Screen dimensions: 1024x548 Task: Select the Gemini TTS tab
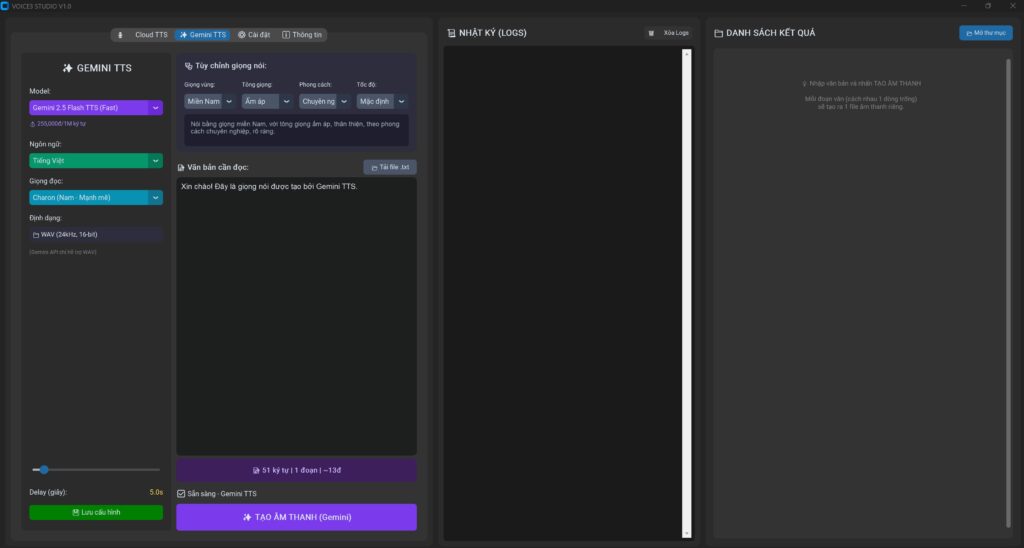click(202, 35)
